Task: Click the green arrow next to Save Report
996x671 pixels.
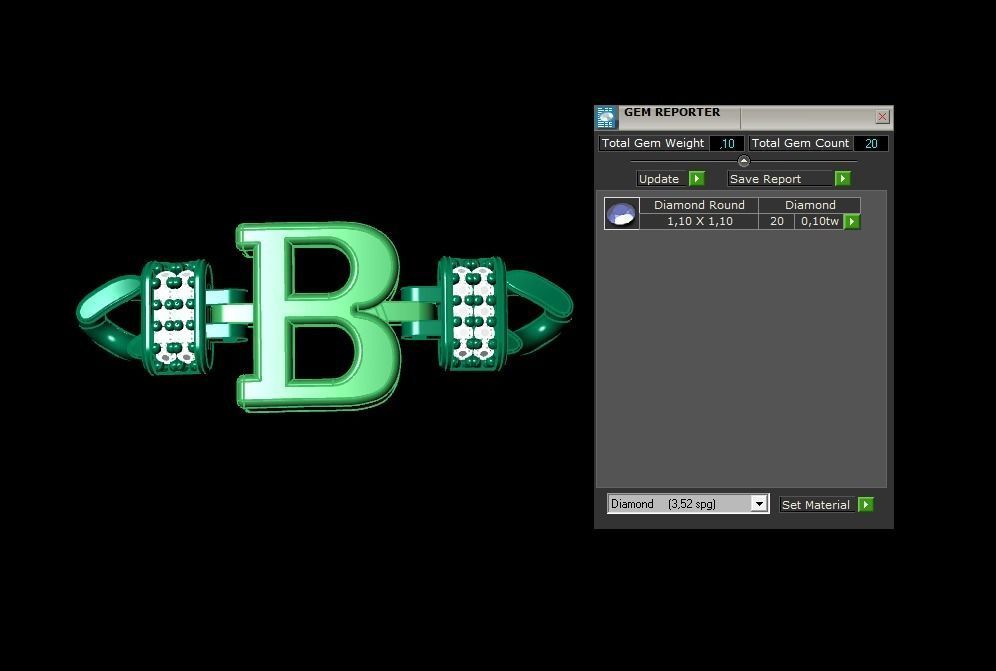Action: point(842,179)
